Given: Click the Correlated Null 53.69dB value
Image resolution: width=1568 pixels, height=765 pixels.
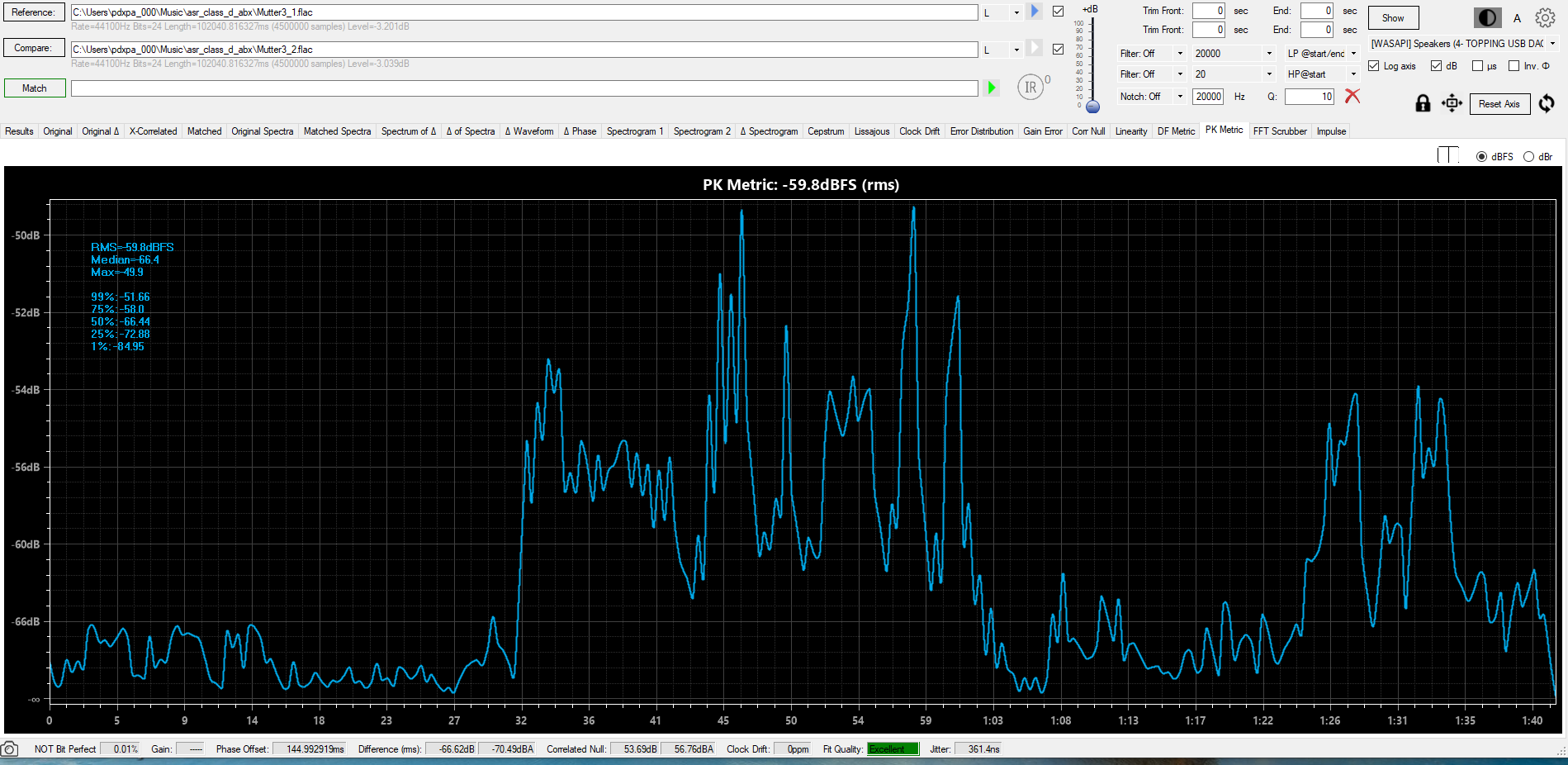Looking at the screenshot, I should point(636,749).
